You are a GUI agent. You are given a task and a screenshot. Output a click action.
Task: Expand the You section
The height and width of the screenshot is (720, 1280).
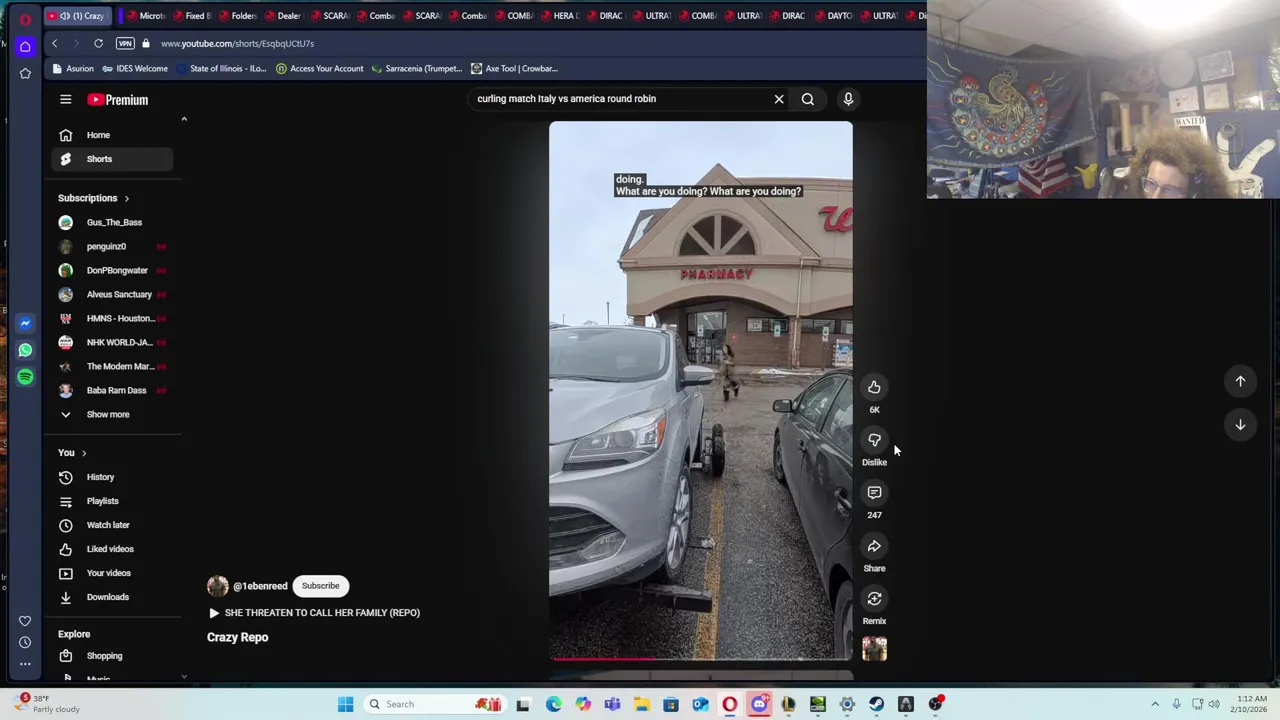tap(72, 452)
